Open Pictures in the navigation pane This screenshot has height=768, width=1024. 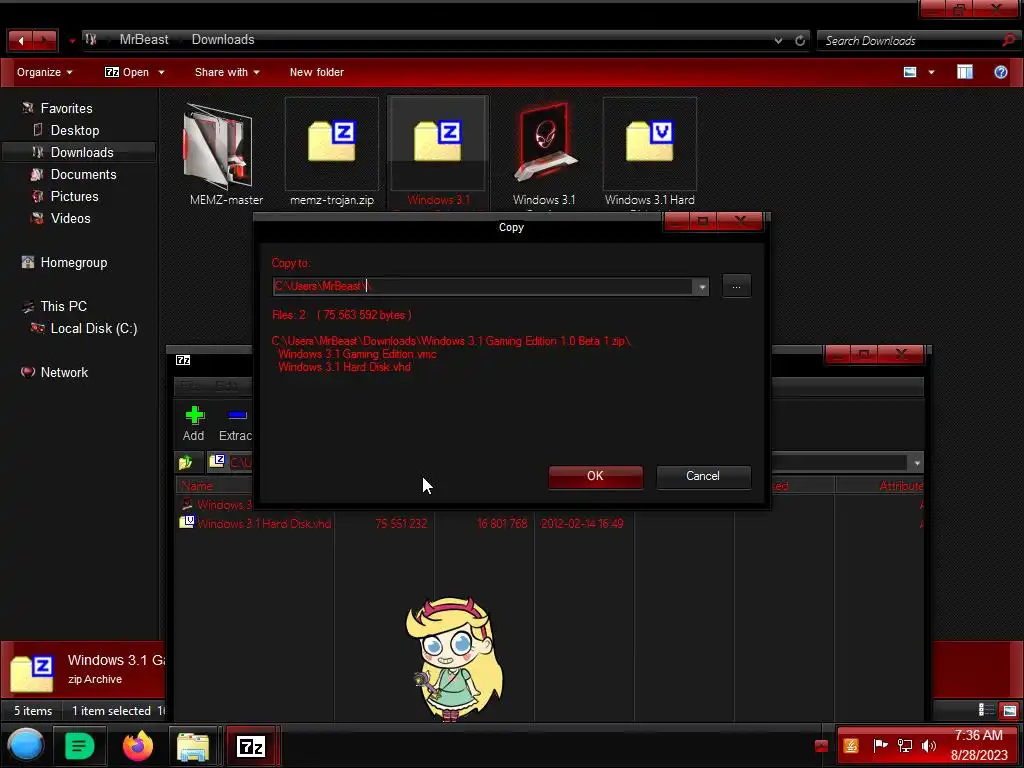coord(74,197)
